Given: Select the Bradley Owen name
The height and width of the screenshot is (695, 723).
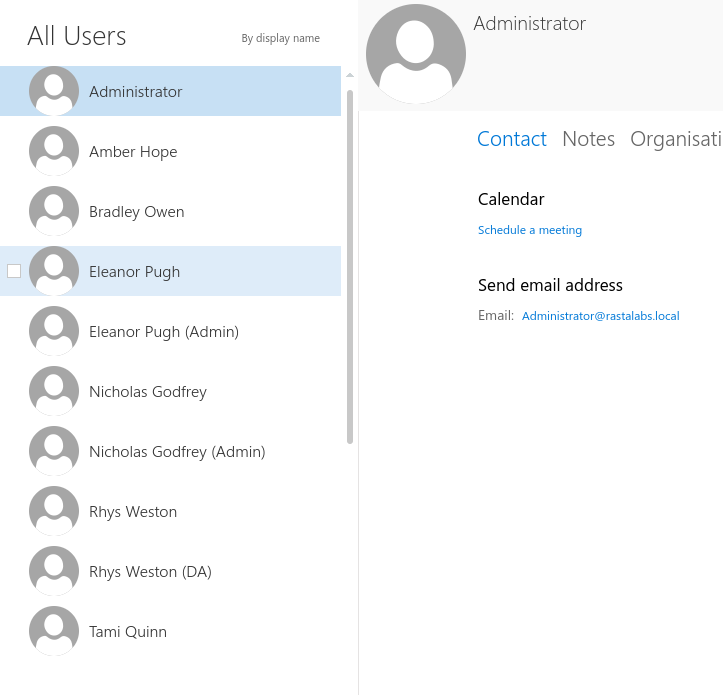Looking at the screenshot, I should pyautogui.click(x=136, y=212).
